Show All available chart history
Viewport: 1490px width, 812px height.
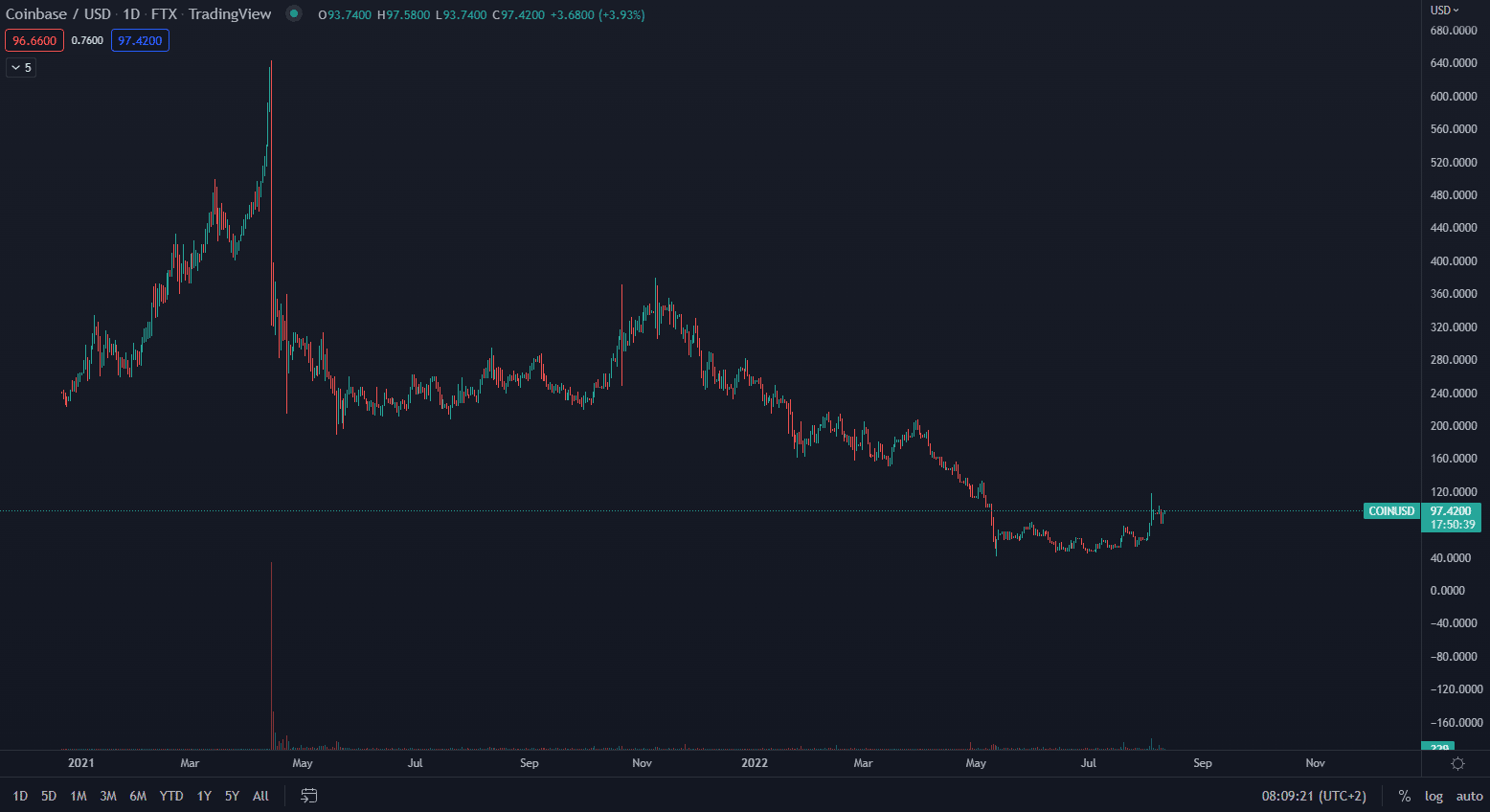tap(260, 796)
